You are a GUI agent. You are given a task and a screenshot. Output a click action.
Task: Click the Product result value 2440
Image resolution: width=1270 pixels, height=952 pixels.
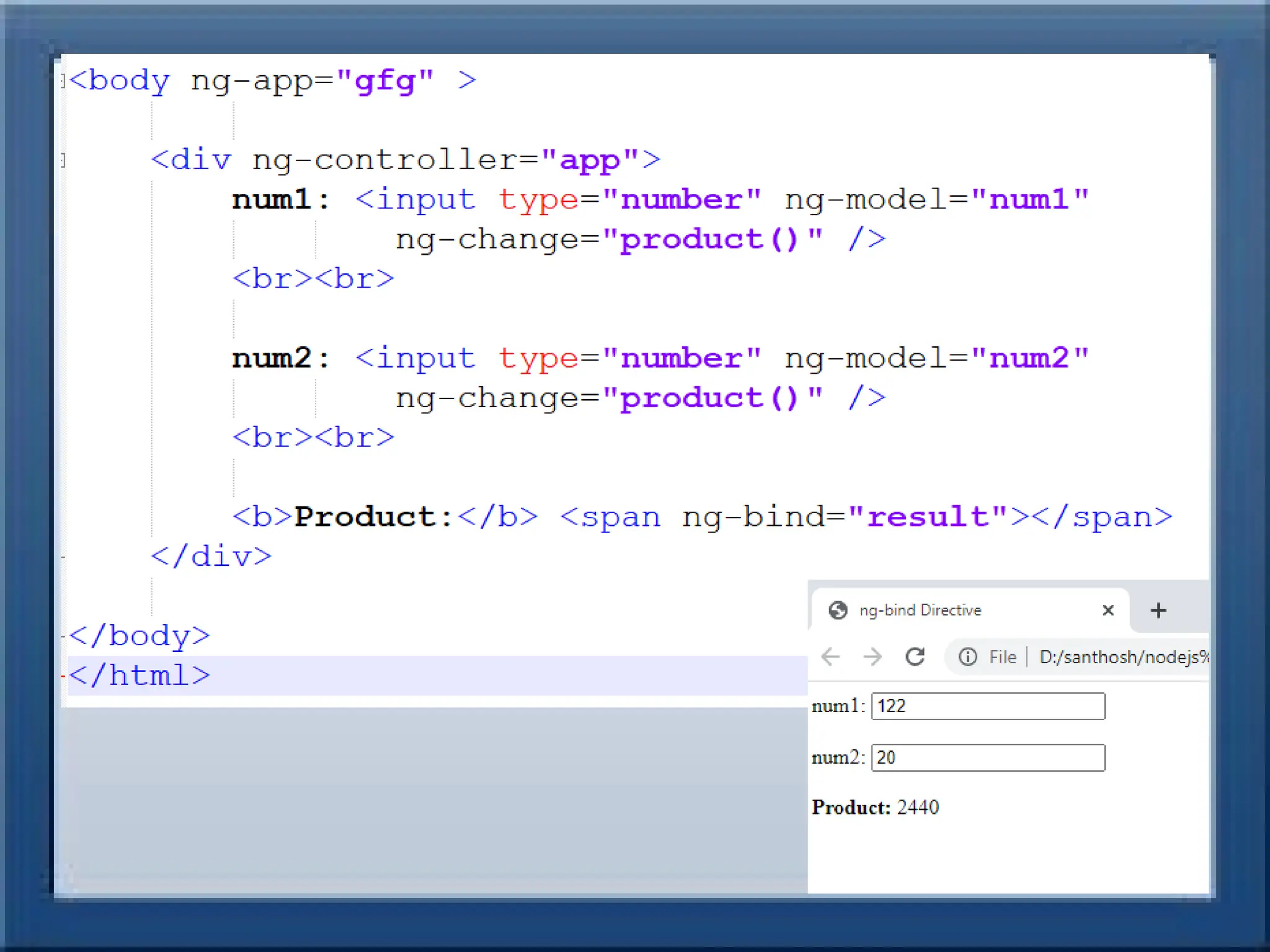coord(918,808)
